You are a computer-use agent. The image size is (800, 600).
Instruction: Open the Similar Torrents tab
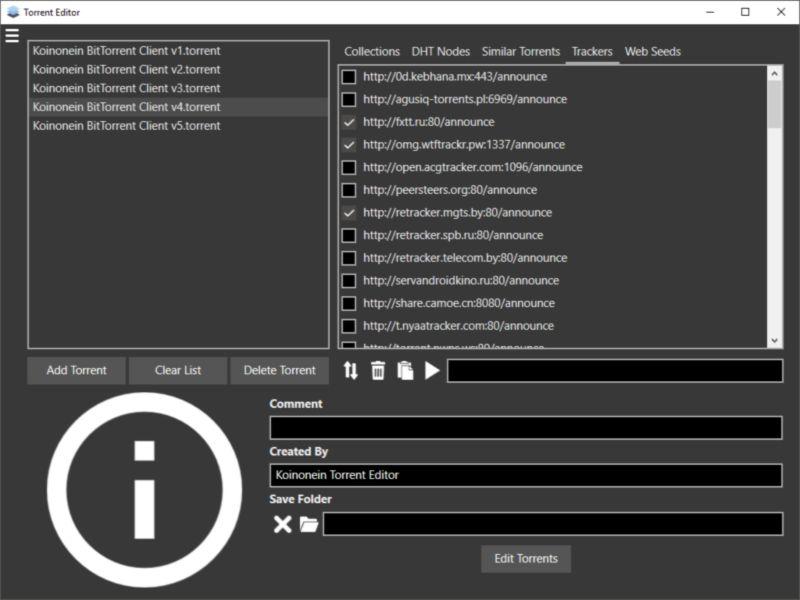click(x=521, y=52)
